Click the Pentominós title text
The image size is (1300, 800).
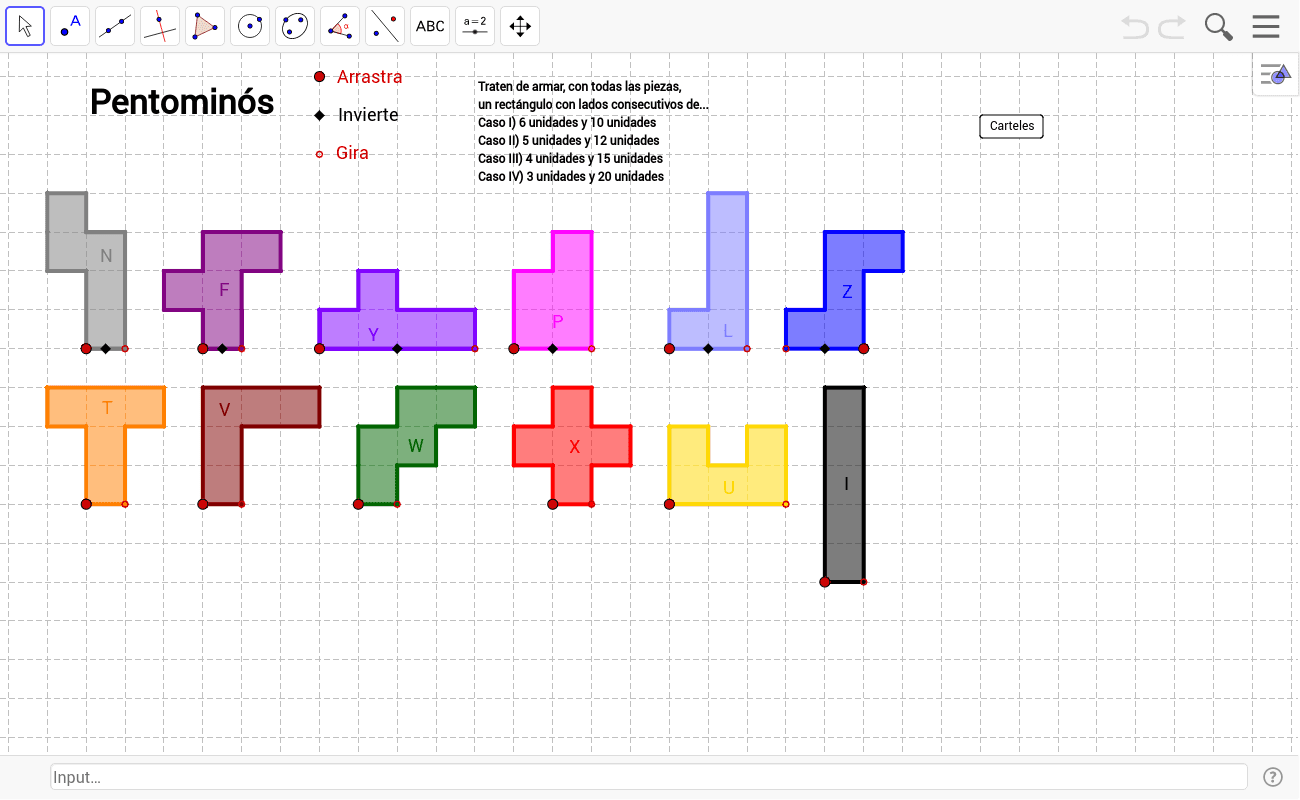point(182,102)
